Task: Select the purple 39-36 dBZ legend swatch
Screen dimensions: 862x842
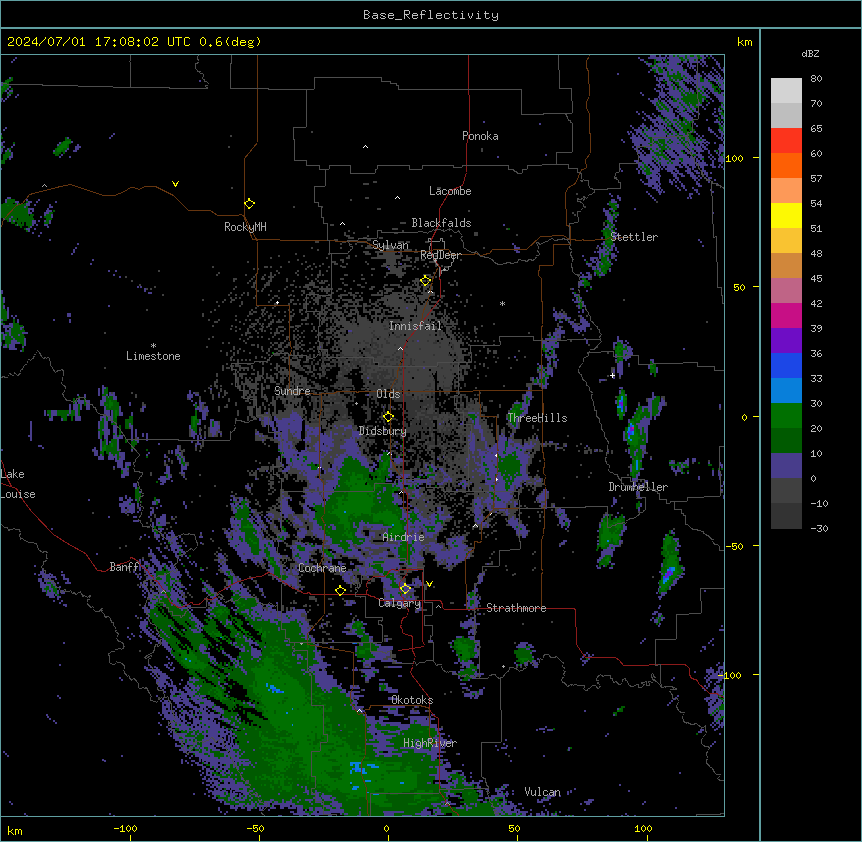Action: pos(786,341)
